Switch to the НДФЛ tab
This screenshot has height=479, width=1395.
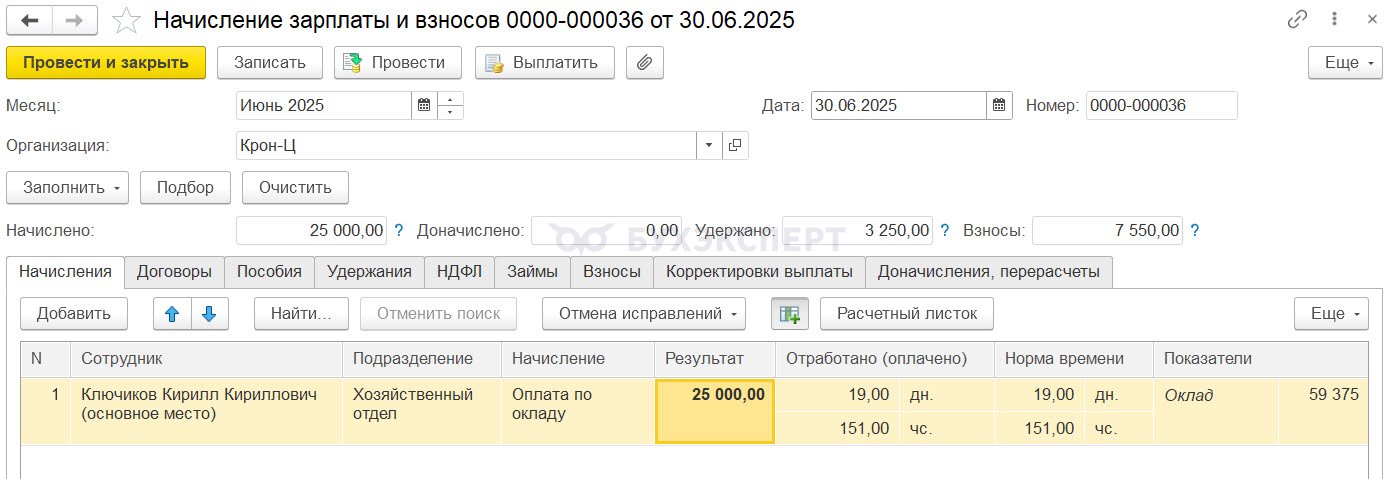pyautogui.click(x=459, y=271)
